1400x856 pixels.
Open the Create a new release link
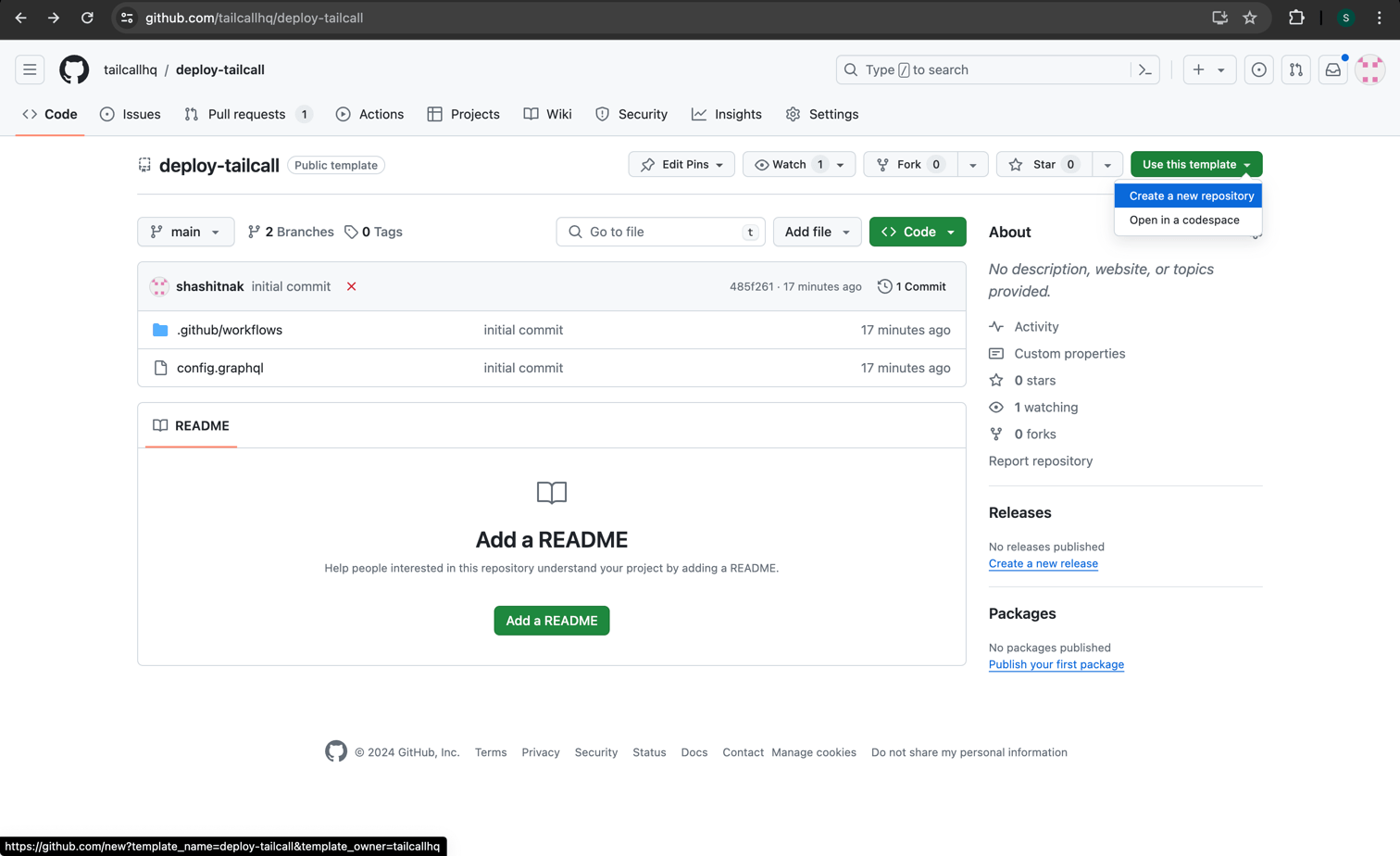(1043, 562)
